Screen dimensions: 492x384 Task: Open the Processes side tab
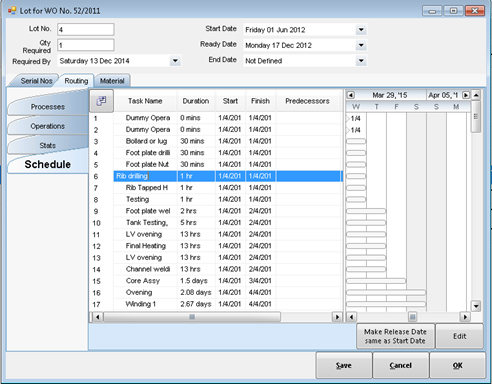48,107
